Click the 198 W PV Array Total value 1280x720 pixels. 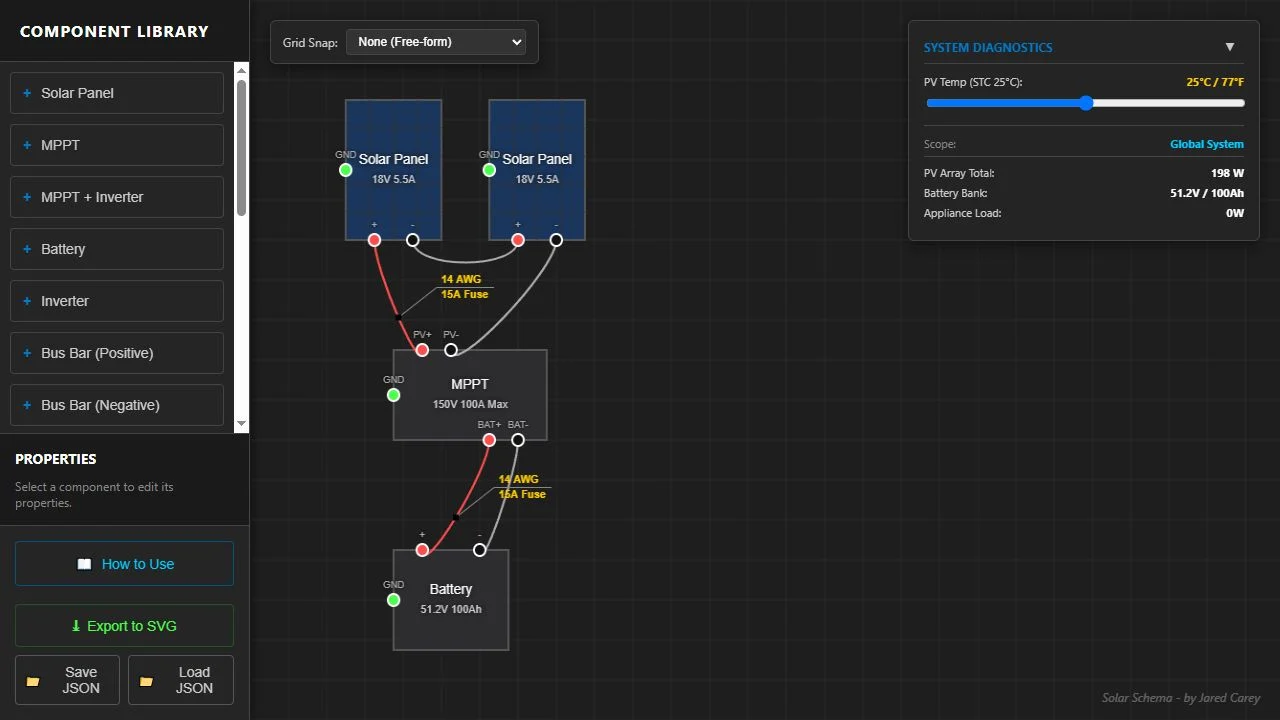pyautogui.click(x=1227, y=173)
